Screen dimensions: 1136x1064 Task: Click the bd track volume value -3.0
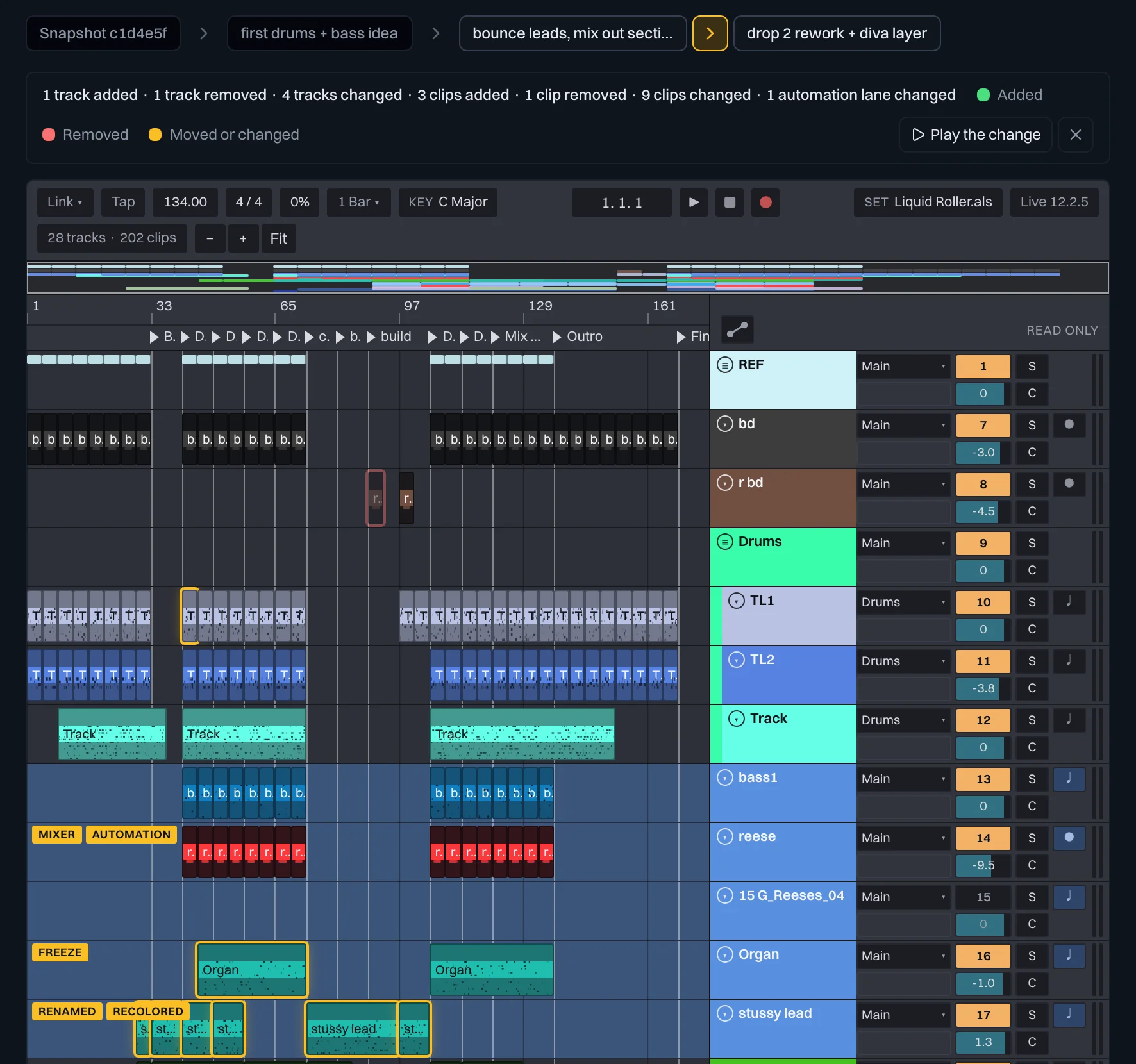983,452
